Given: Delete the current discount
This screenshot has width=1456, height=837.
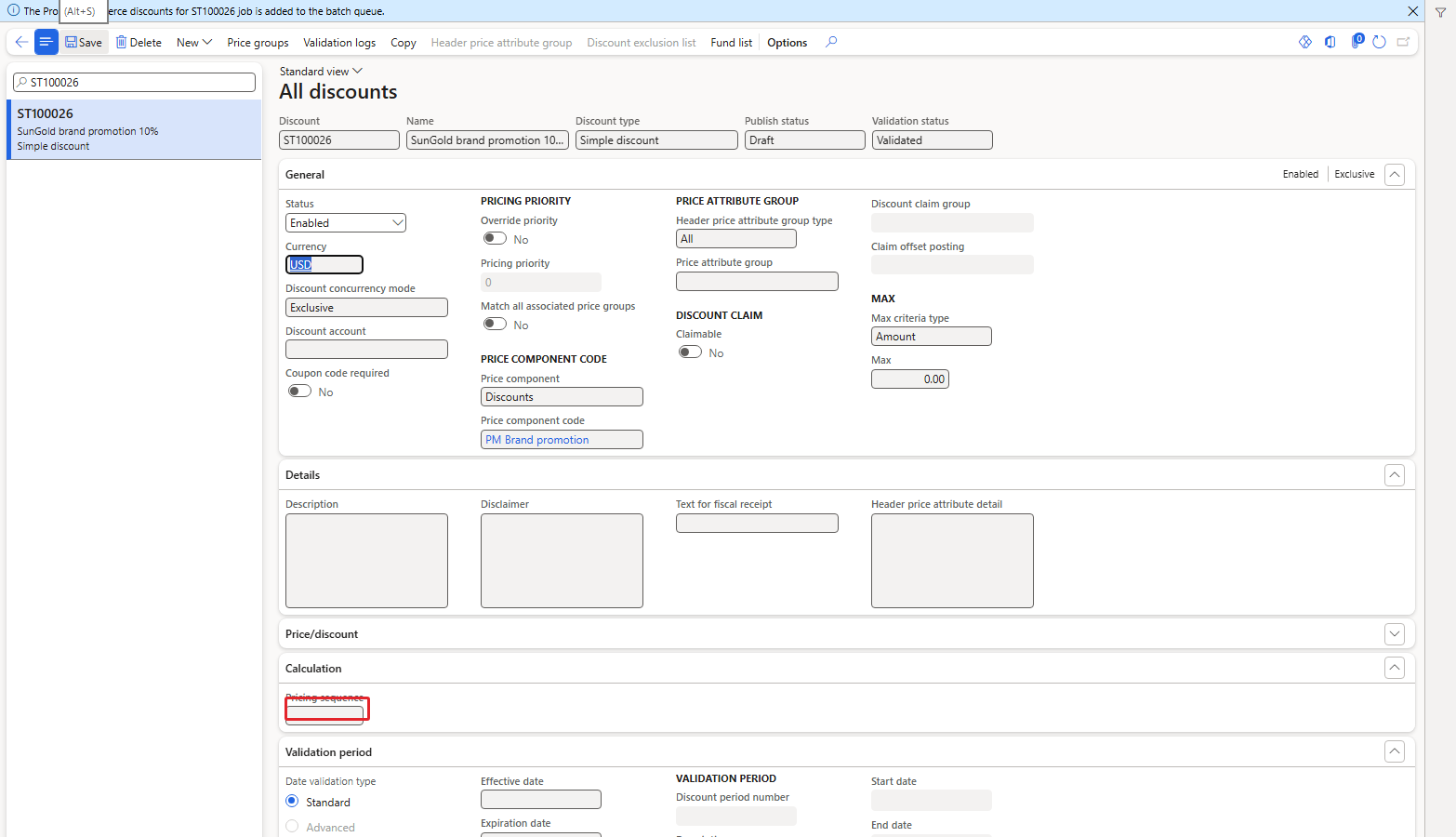Looking at the screenshot, I should [139, 43].
